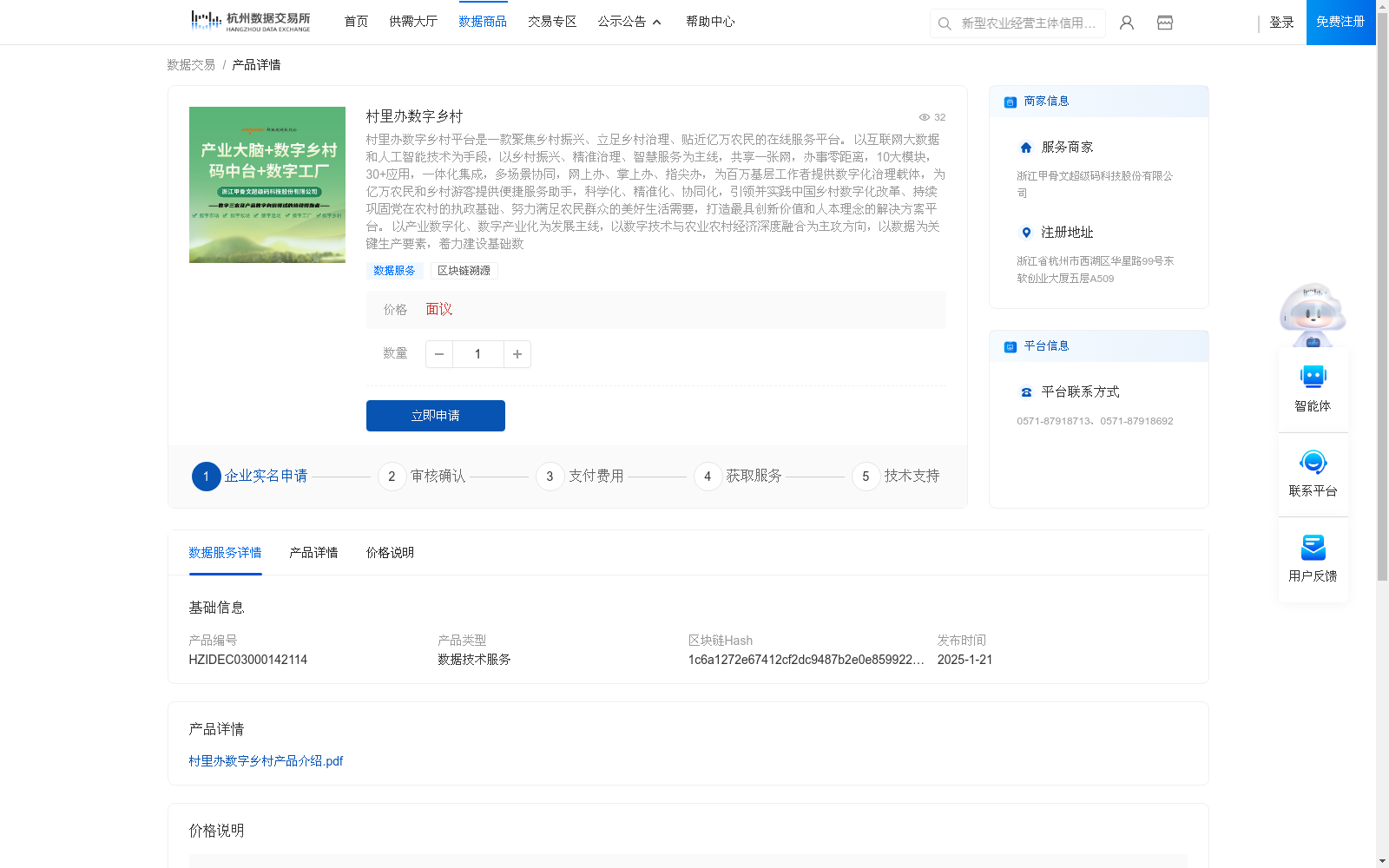Open the merchant store icon in header

point(1165,23)
